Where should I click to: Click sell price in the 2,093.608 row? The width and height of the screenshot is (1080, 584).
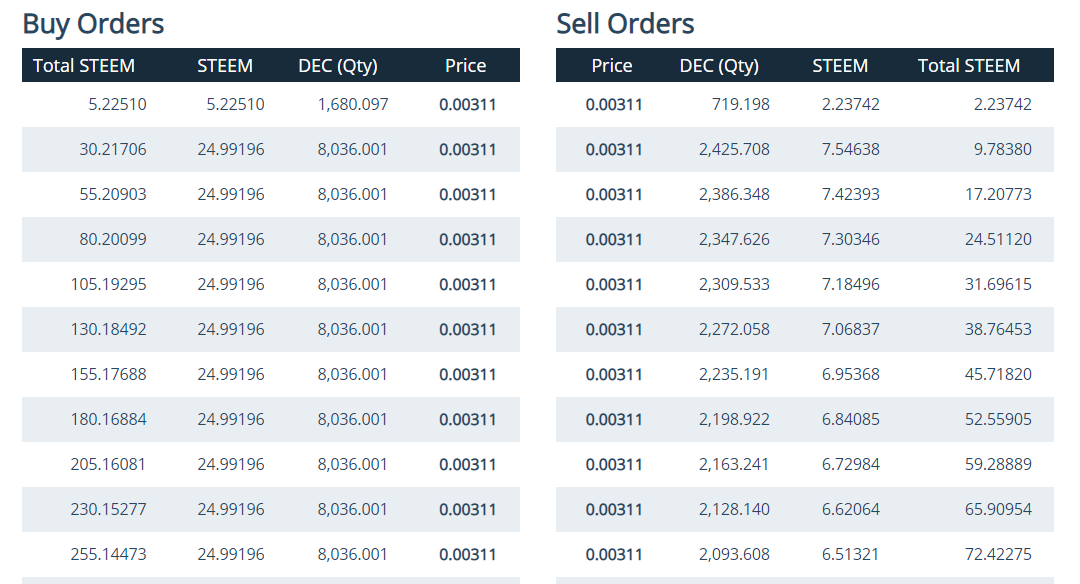coord(614,554)
